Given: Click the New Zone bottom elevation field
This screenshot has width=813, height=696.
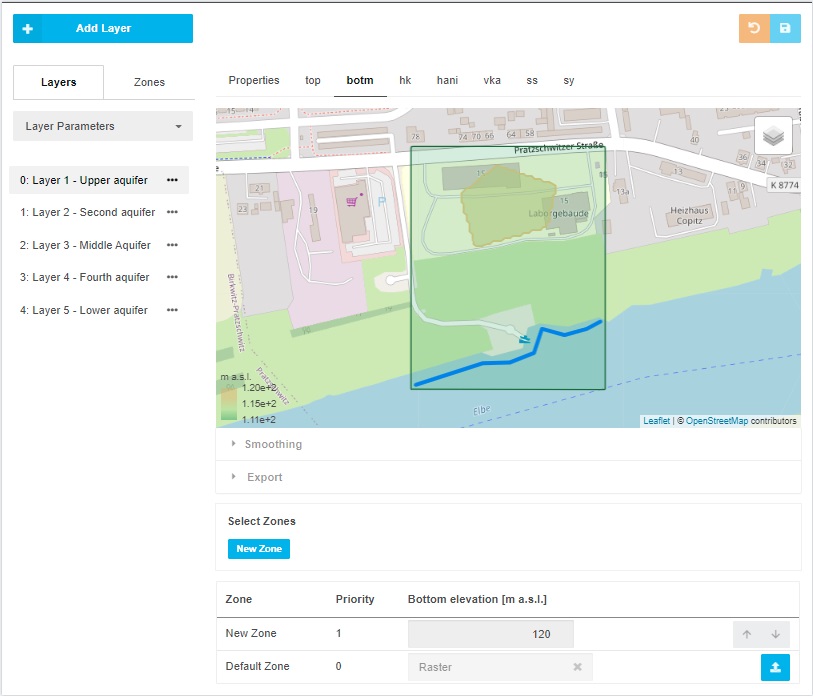Looking at the screenshot, I should point(490,634).
